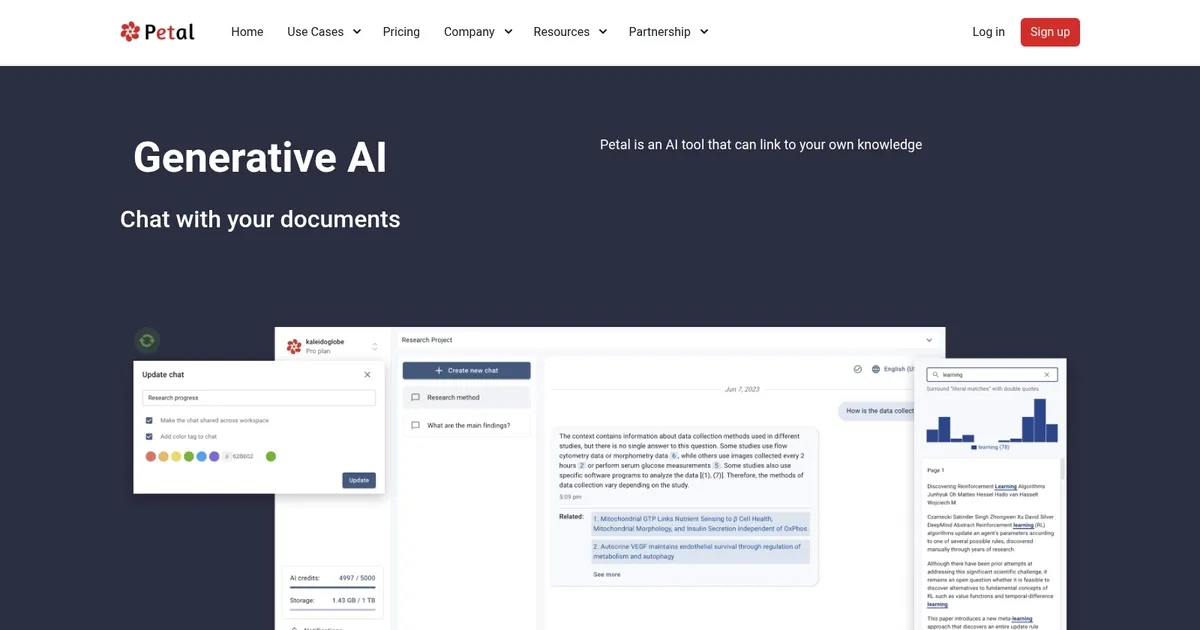Screen dimensions: 1200x630
Task: Click the citation number 2 badge
Action: [582, 465]
